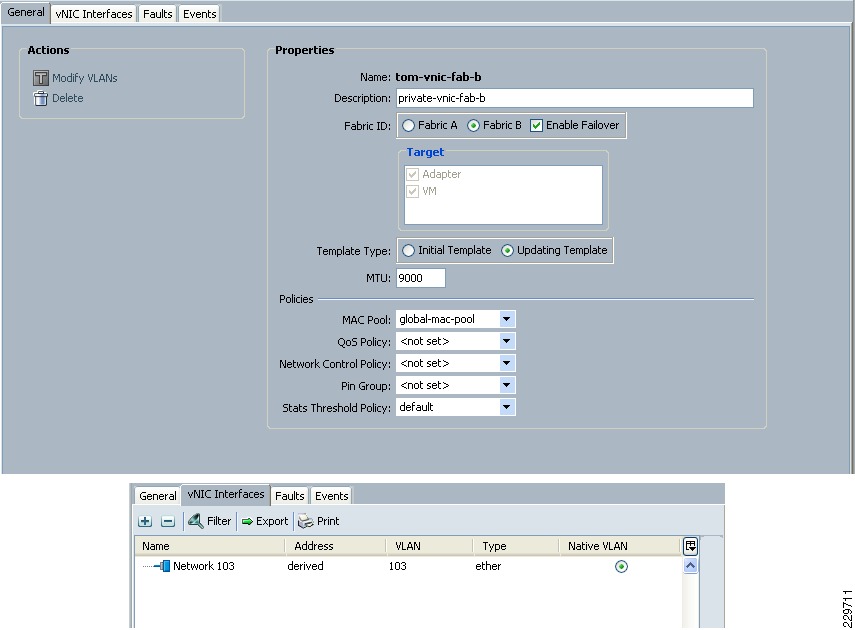This screenshot has width=855, height=630.
Task: Switch to General tab in lower panel
Action: coord(158,496)
